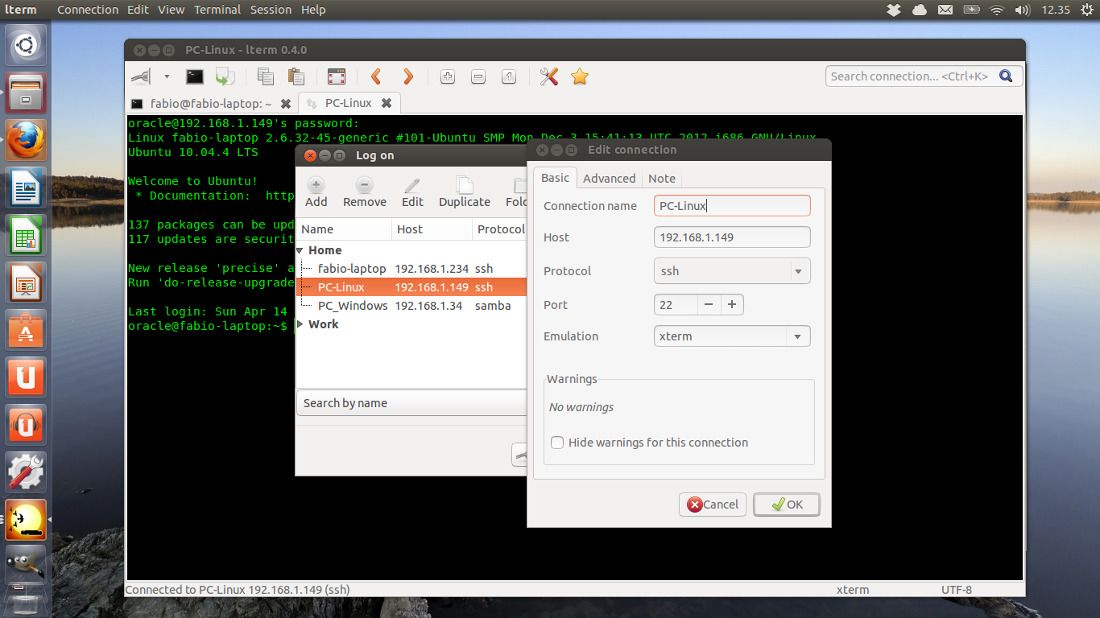This screenshot has width=1100, height=618.
Task: Enable Hide warnings for this connection
Action: (x=558, y=442)
